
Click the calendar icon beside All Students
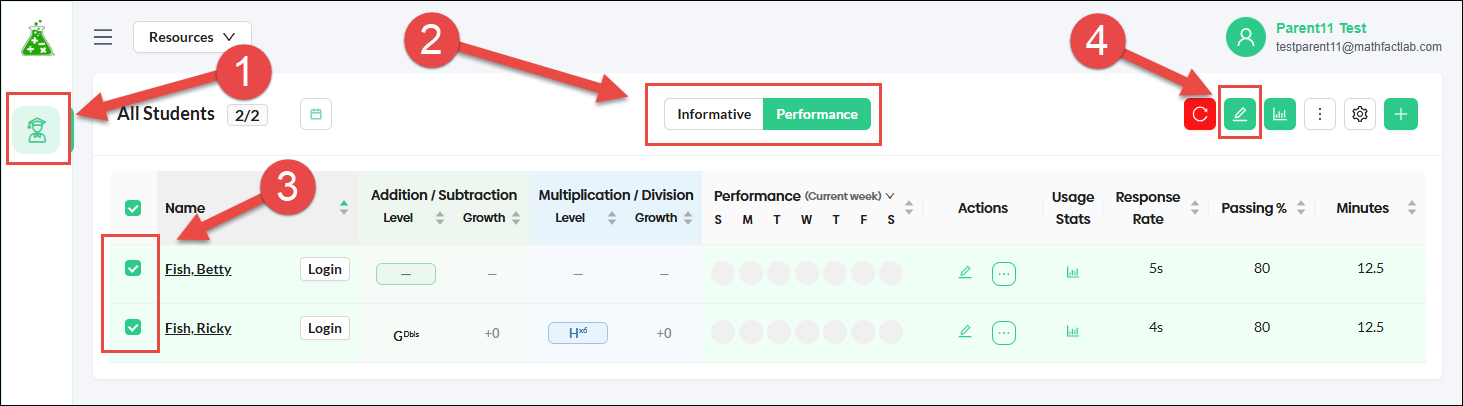click(316, 114)
